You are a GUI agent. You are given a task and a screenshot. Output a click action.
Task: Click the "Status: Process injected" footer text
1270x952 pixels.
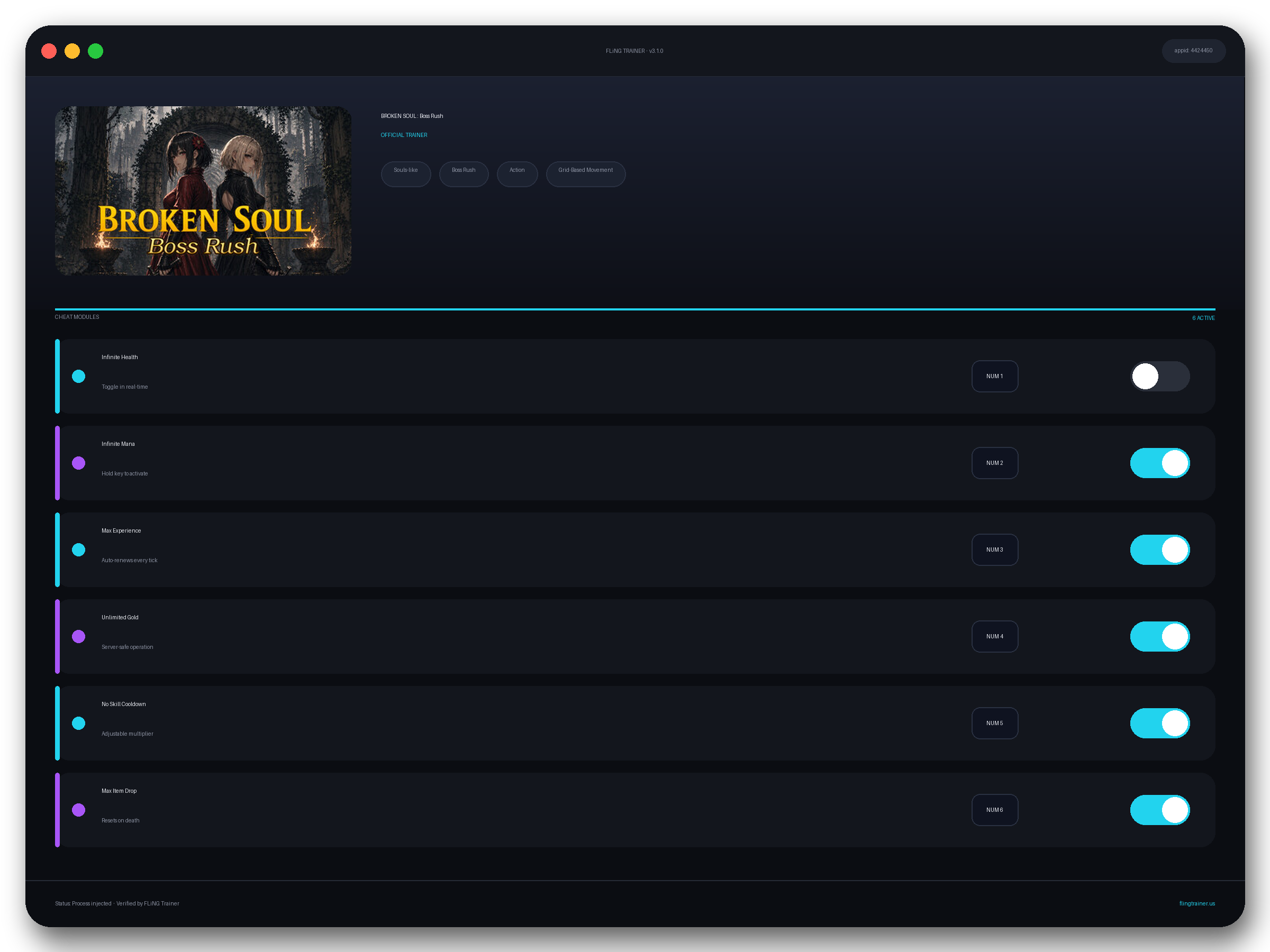click(x=83, y=903)
